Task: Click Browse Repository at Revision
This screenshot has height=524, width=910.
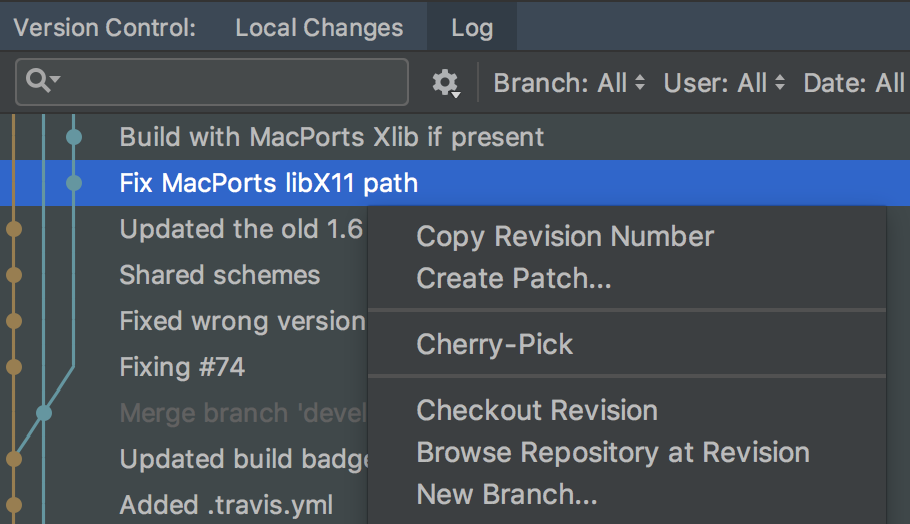Action: point(613,452)
